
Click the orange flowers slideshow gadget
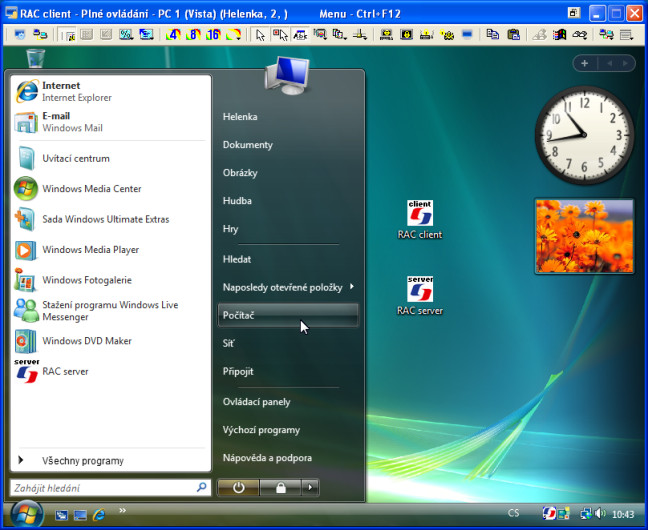584,236
